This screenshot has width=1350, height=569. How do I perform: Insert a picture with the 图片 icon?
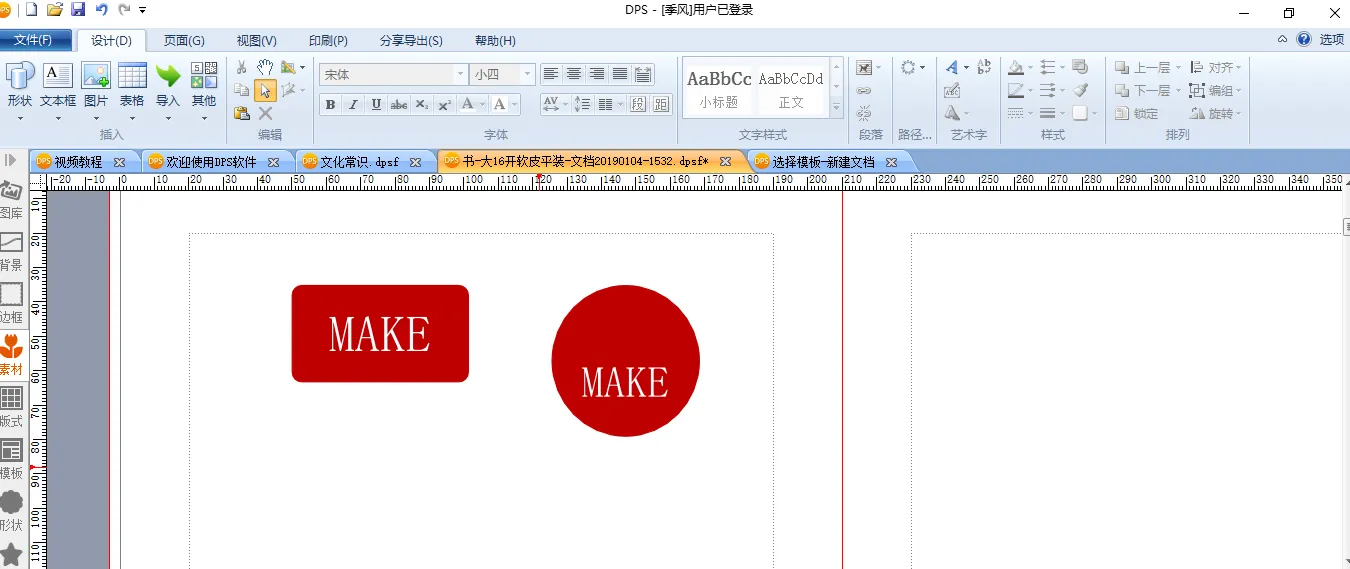click(x=96, y=83)
